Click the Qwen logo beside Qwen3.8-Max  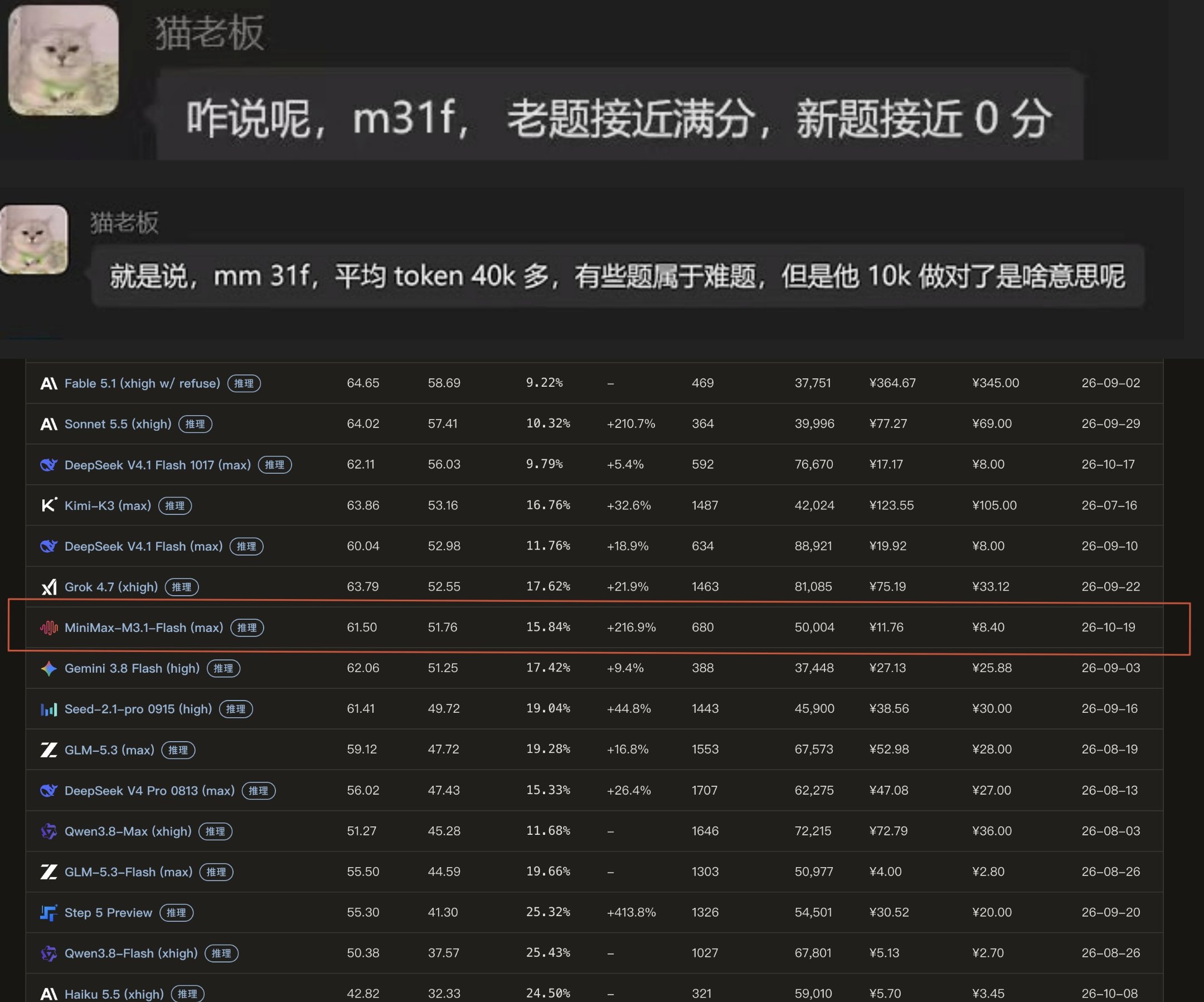48,831
